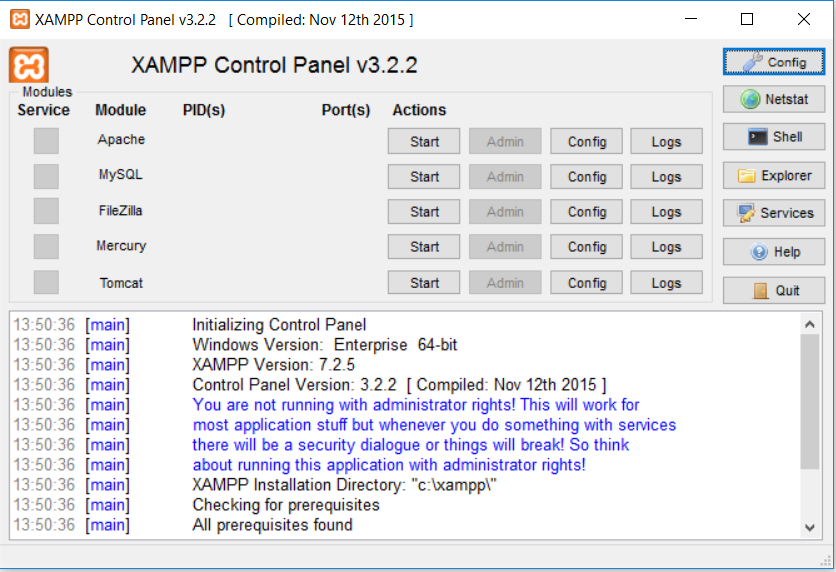The width and height of the screenshot is (836, 572).
Task: Start the MySQL module
Action: point(424,177)
